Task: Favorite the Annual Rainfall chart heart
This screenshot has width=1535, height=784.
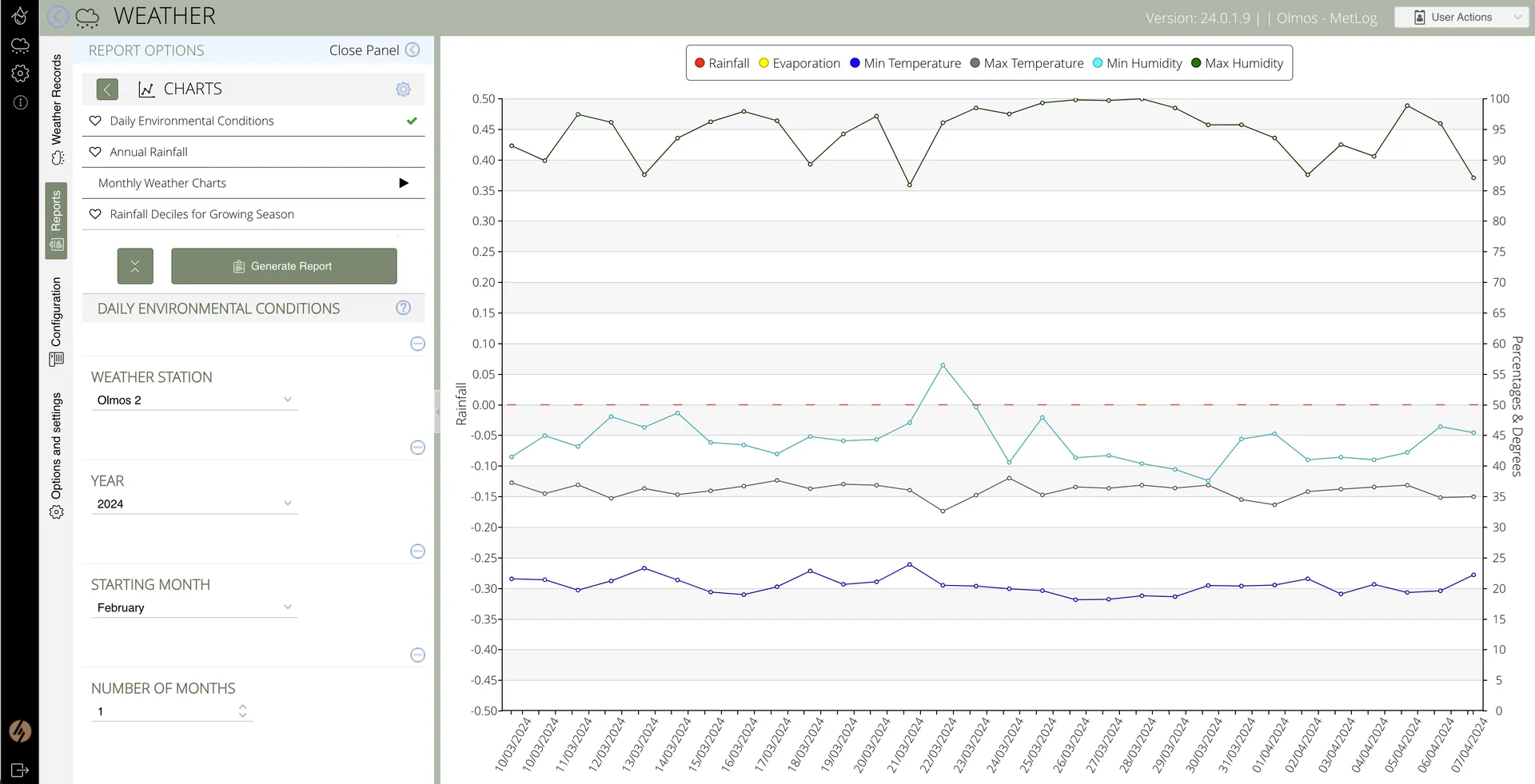Action: [95, 152]
